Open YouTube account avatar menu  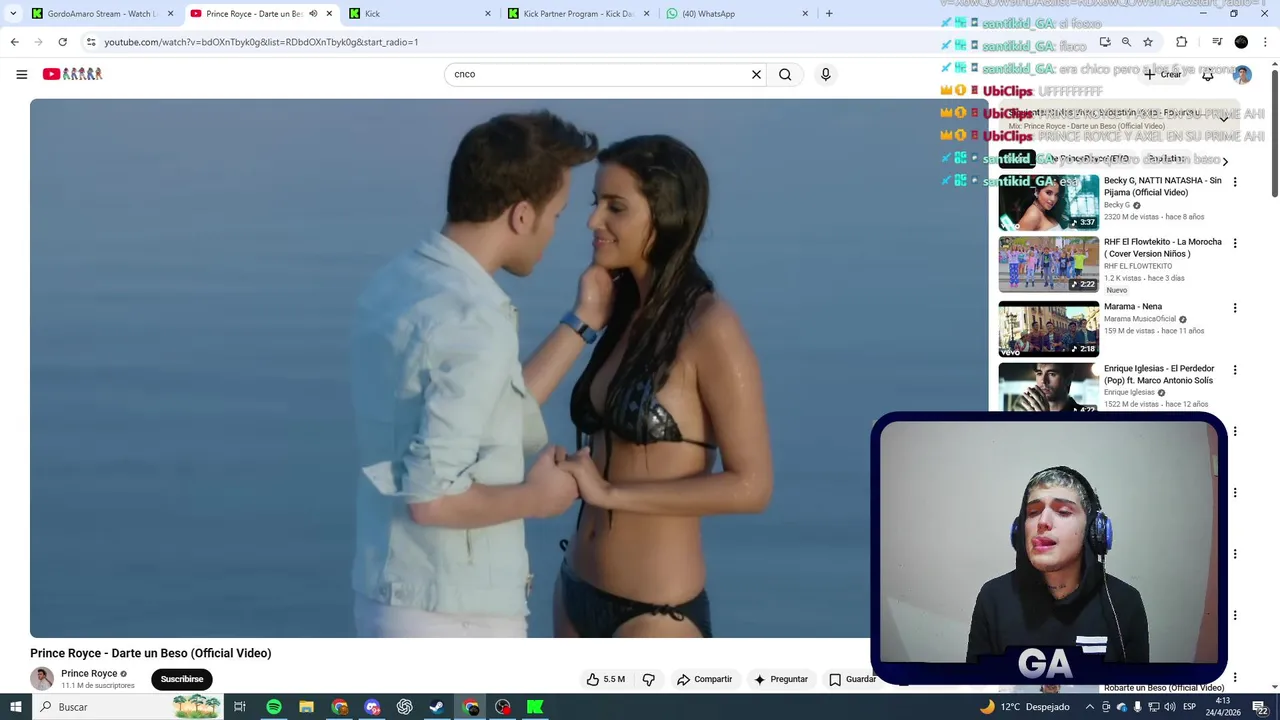pyautogui.click(x=1242, y=75)
